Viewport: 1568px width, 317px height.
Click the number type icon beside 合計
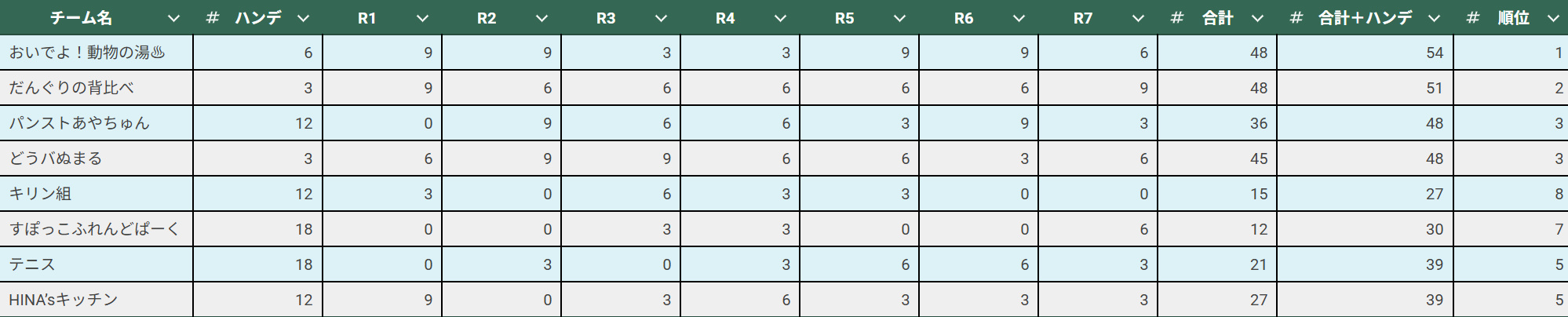[1176, 18]
